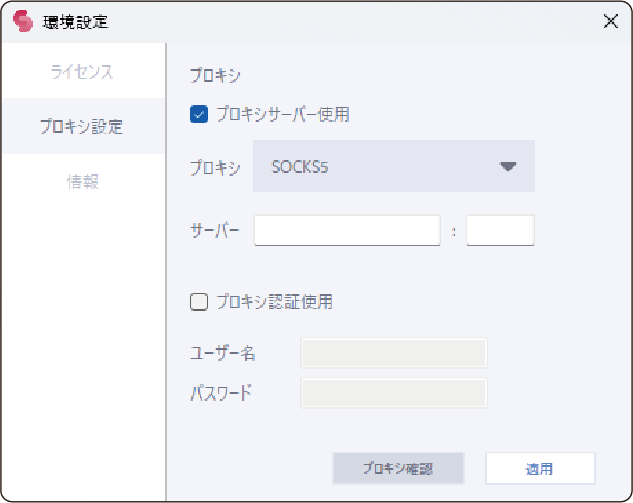Click the port number field after the colon

pyautogui.click(x=500, y=230)
